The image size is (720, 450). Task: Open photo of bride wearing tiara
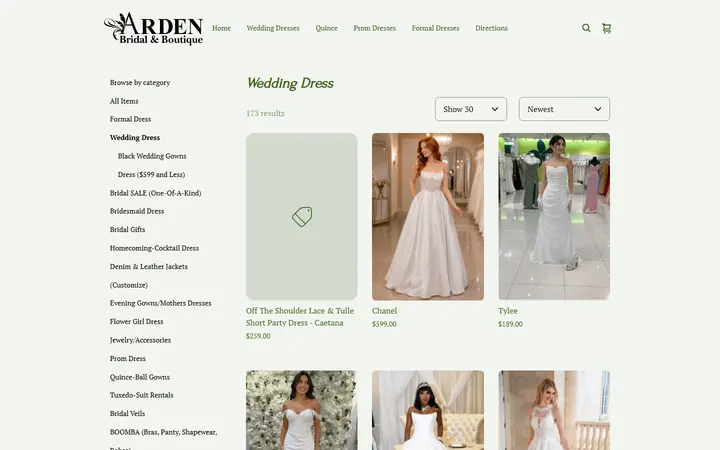click(428, 410)
